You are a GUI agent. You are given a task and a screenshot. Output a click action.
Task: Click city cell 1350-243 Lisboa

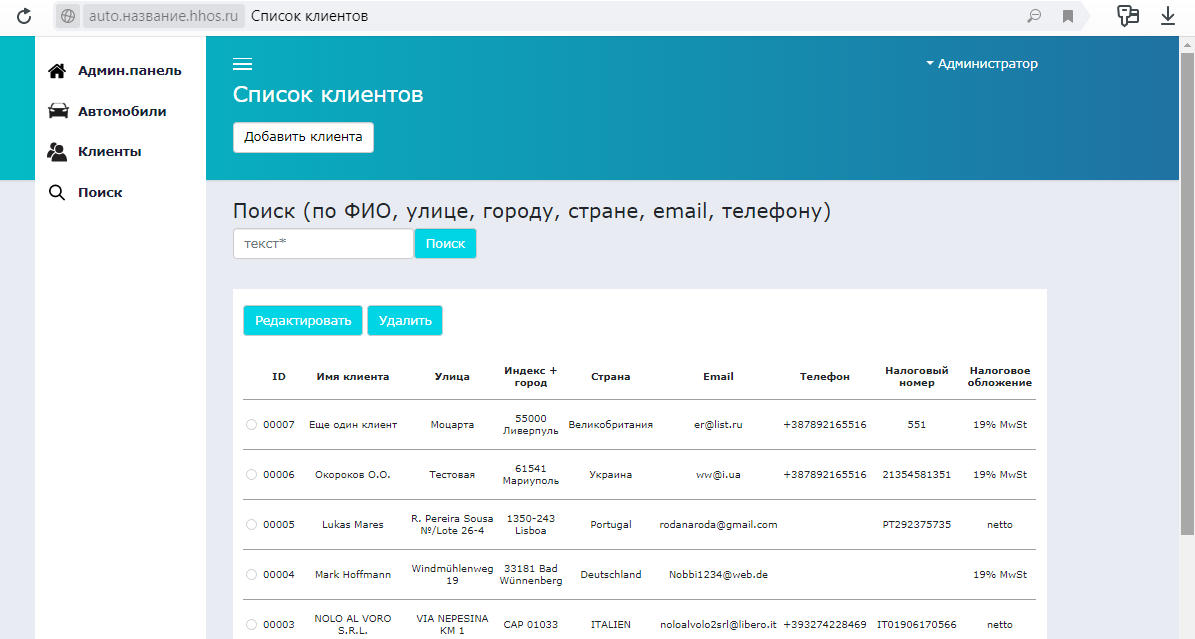[x=530, y=525]
